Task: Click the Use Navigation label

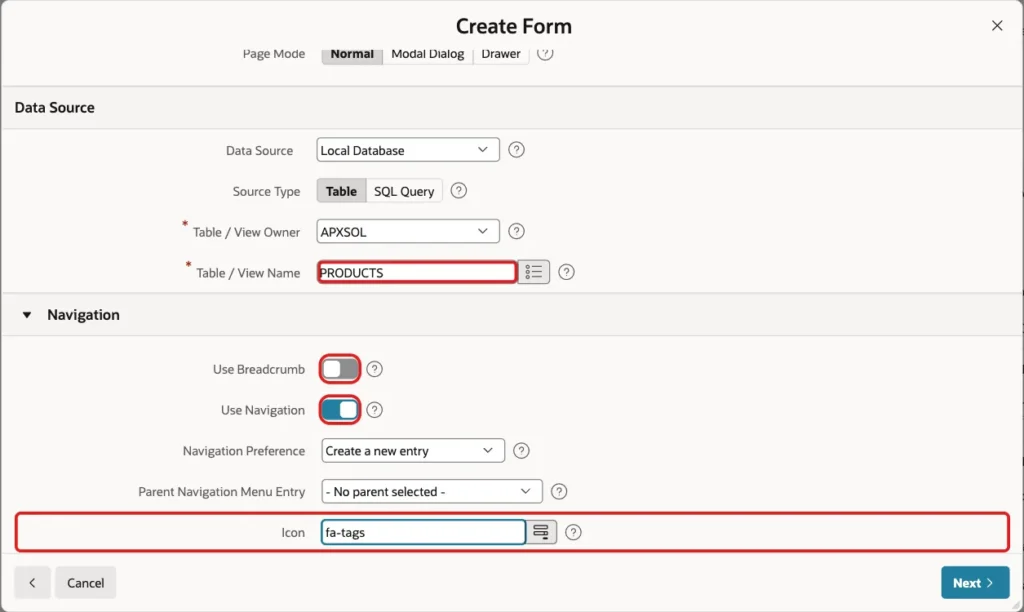Action: 263,410
